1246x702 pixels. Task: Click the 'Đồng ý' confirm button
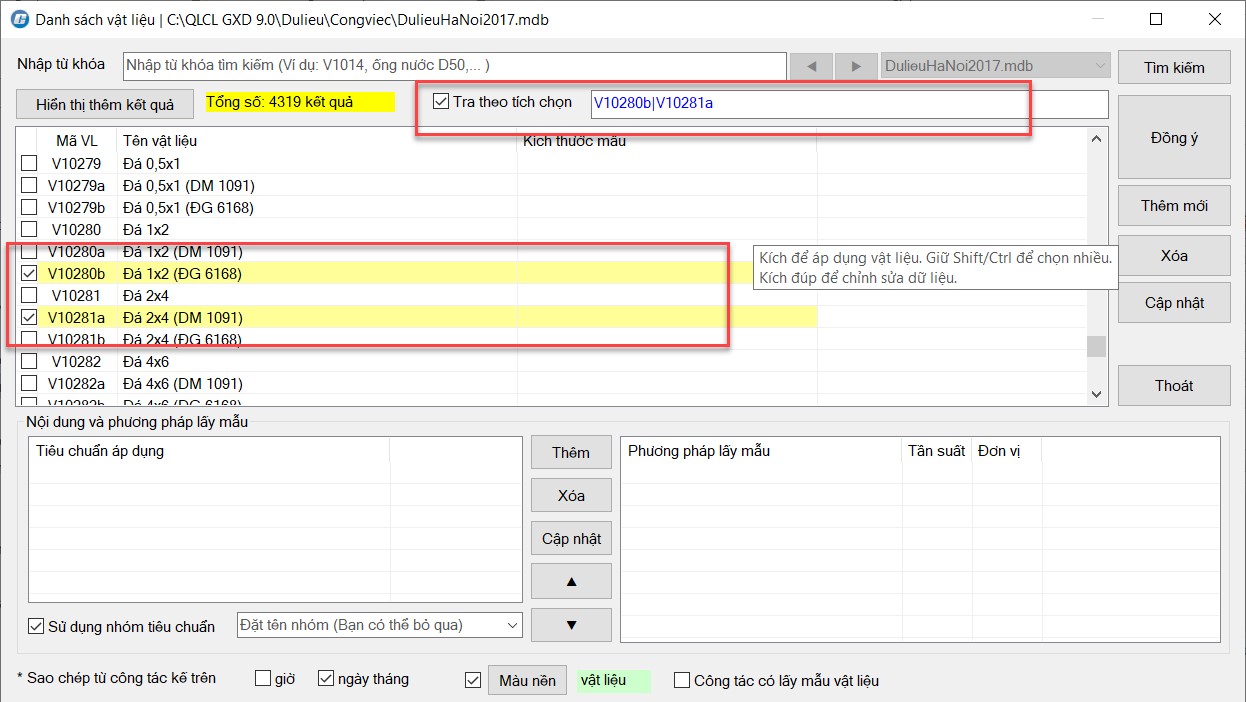[1173, 138]
